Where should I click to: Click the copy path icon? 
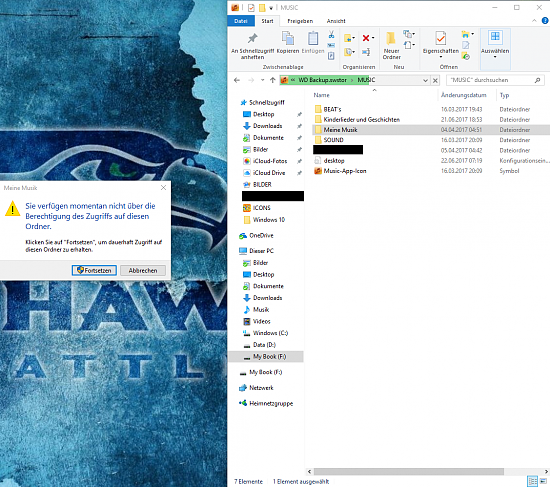pyautogui.click(x=331, y=45)
